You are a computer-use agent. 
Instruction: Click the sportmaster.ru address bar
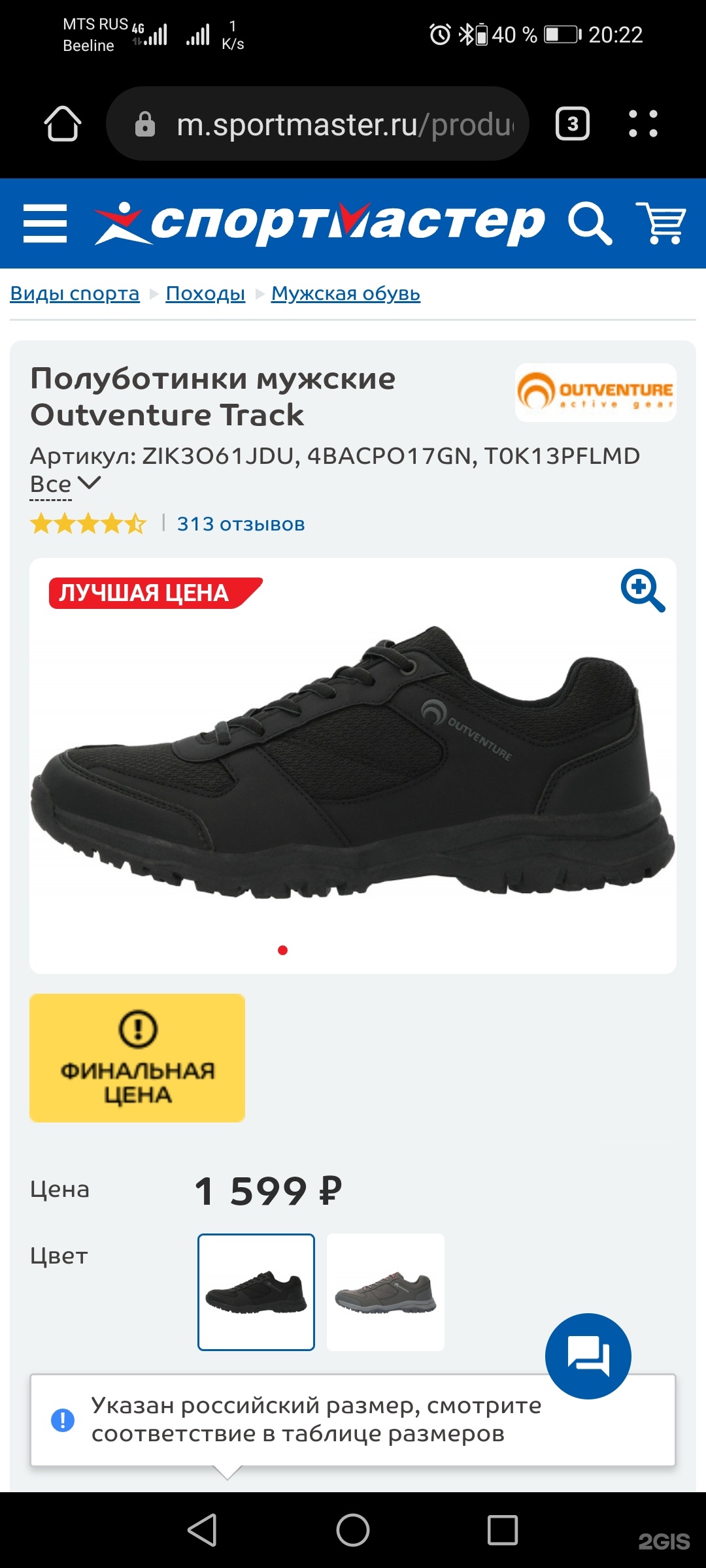[x=318, y=123]
